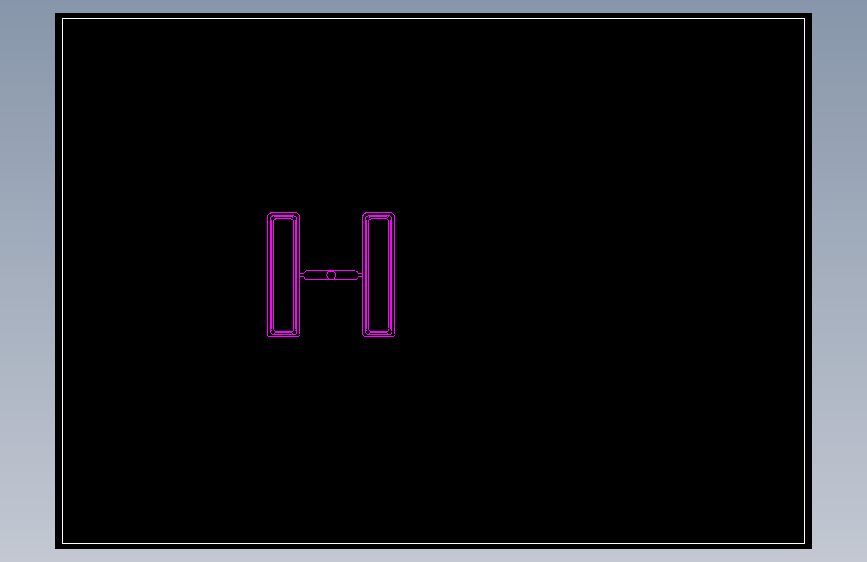Image resolution: width=867 pixels, height=562 pixels.
Task: Select the horizontal connecting bar between frames
Action: 331,275
